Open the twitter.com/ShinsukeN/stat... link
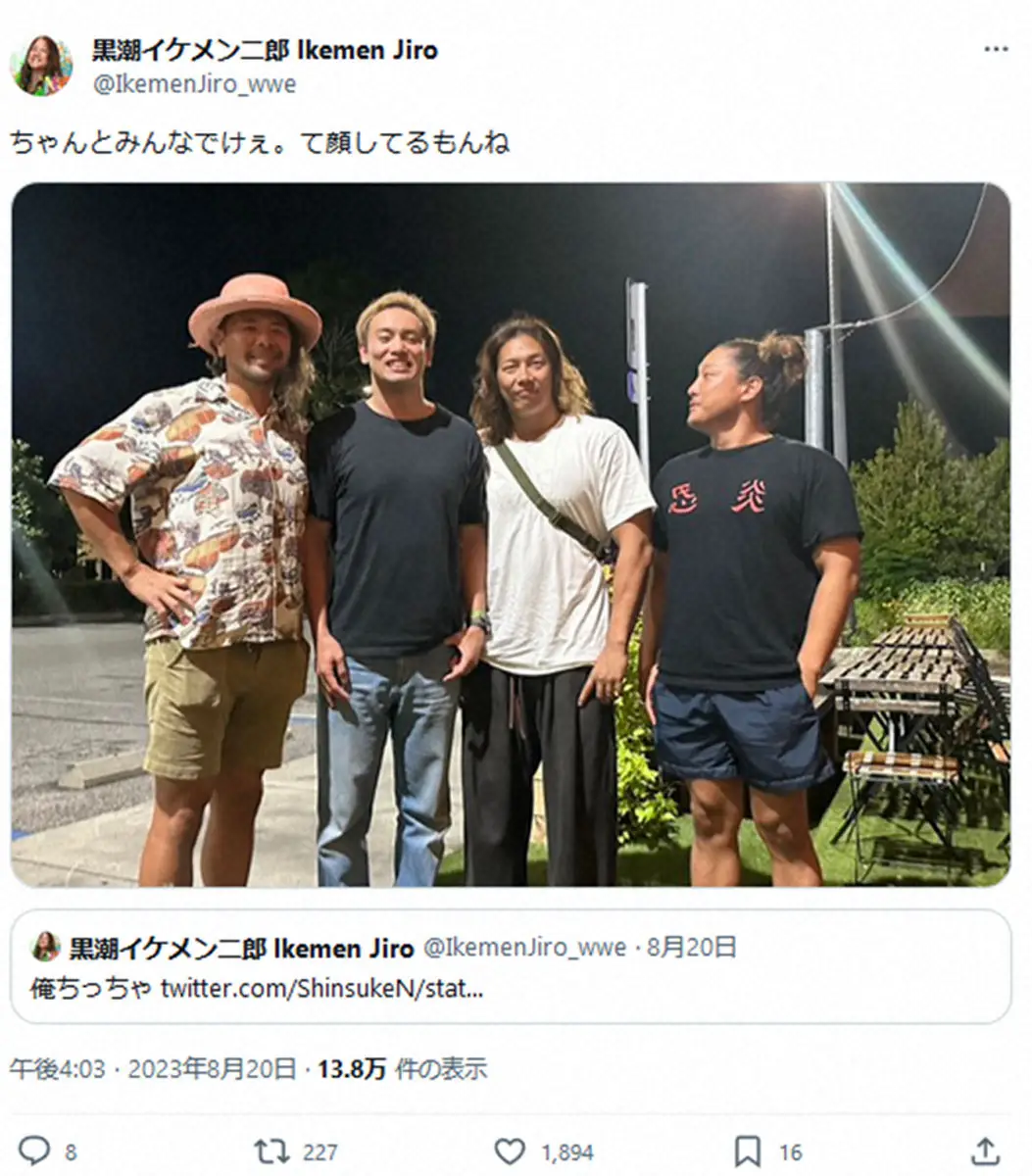Screen dimensions: 1032x1176 coord(322,988)
